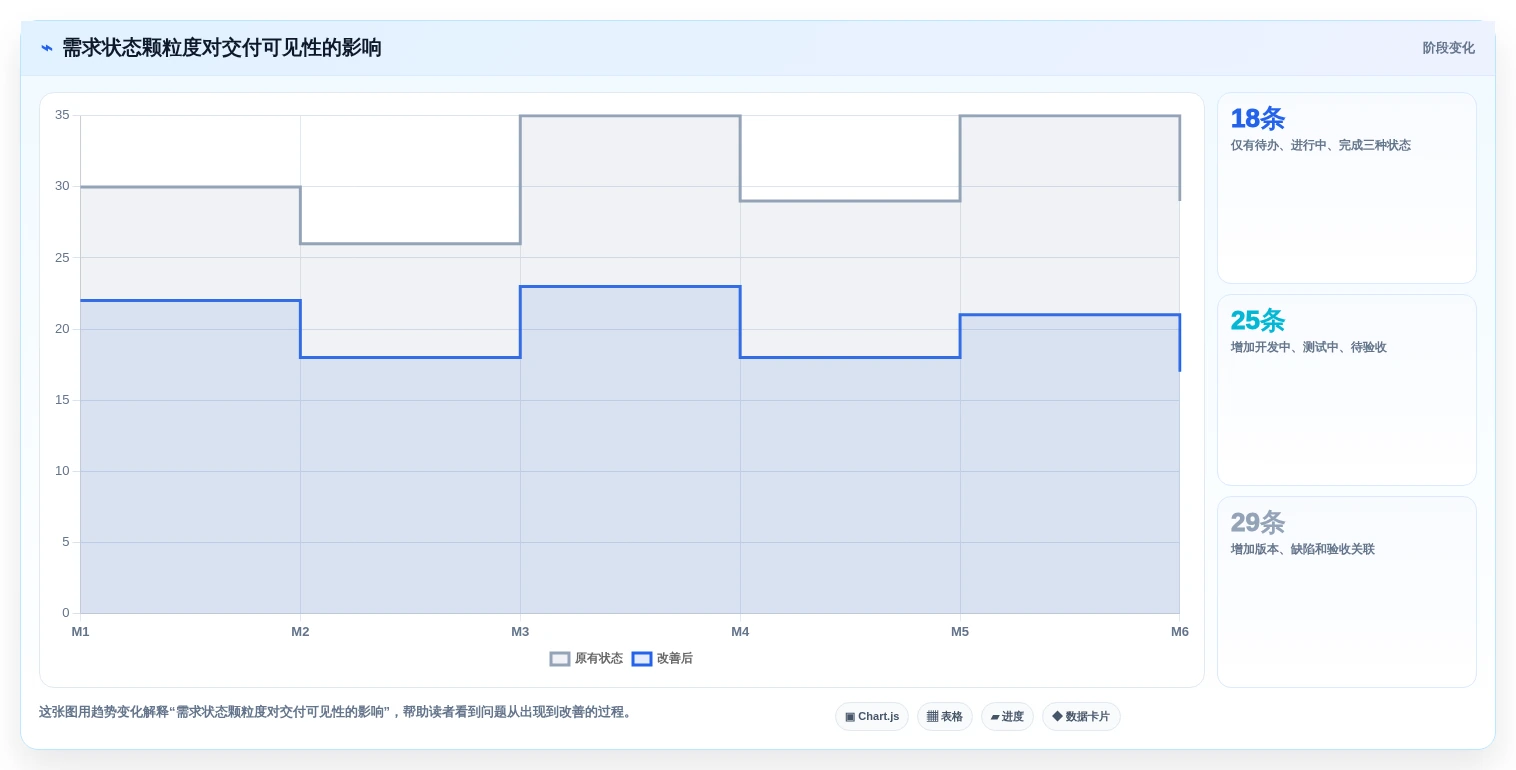The height and width of the screenshot is (770, 1516).
Task: Click 仅有待办、进行中、完成三种状态 description
Action: 1321,145
